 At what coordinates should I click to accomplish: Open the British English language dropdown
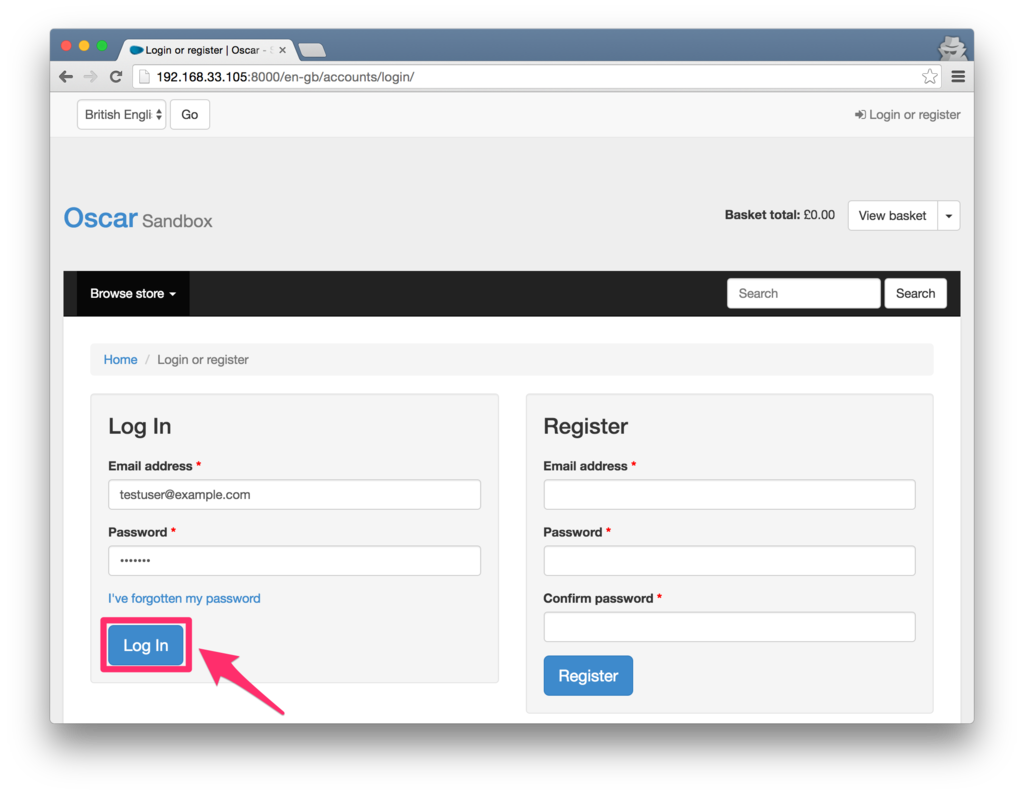coord(121,114)
